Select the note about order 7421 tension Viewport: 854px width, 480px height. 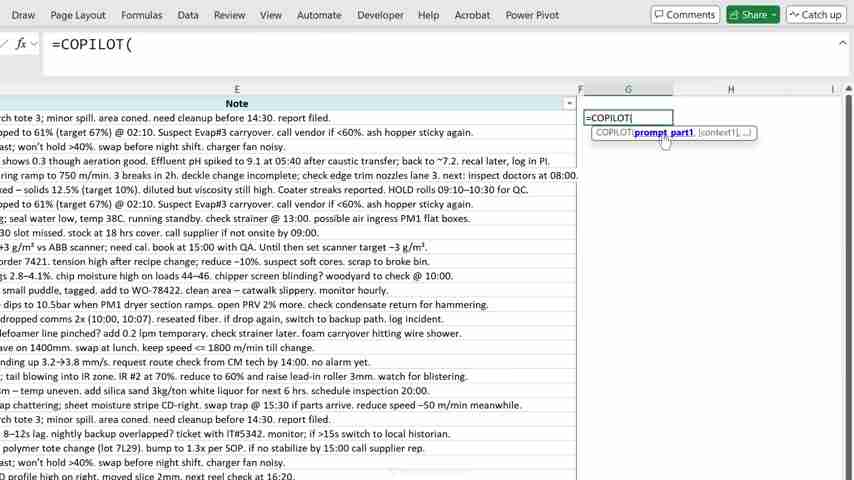[288, 262]
